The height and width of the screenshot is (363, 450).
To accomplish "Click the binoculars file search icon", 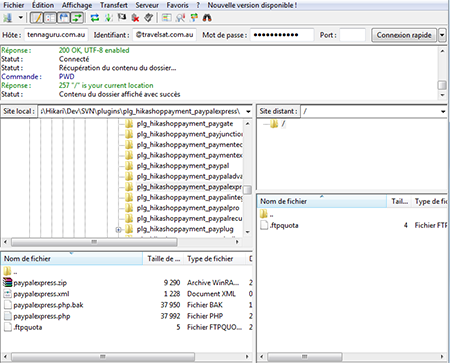I will pyautogui.click(x=207, y=18).
